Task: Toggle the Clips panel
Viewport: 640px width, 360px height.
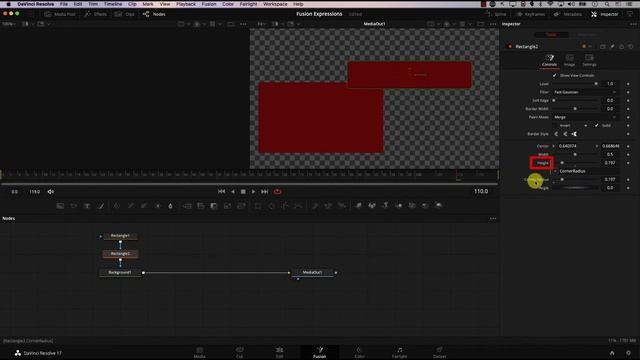Action: tap(124, 14)
